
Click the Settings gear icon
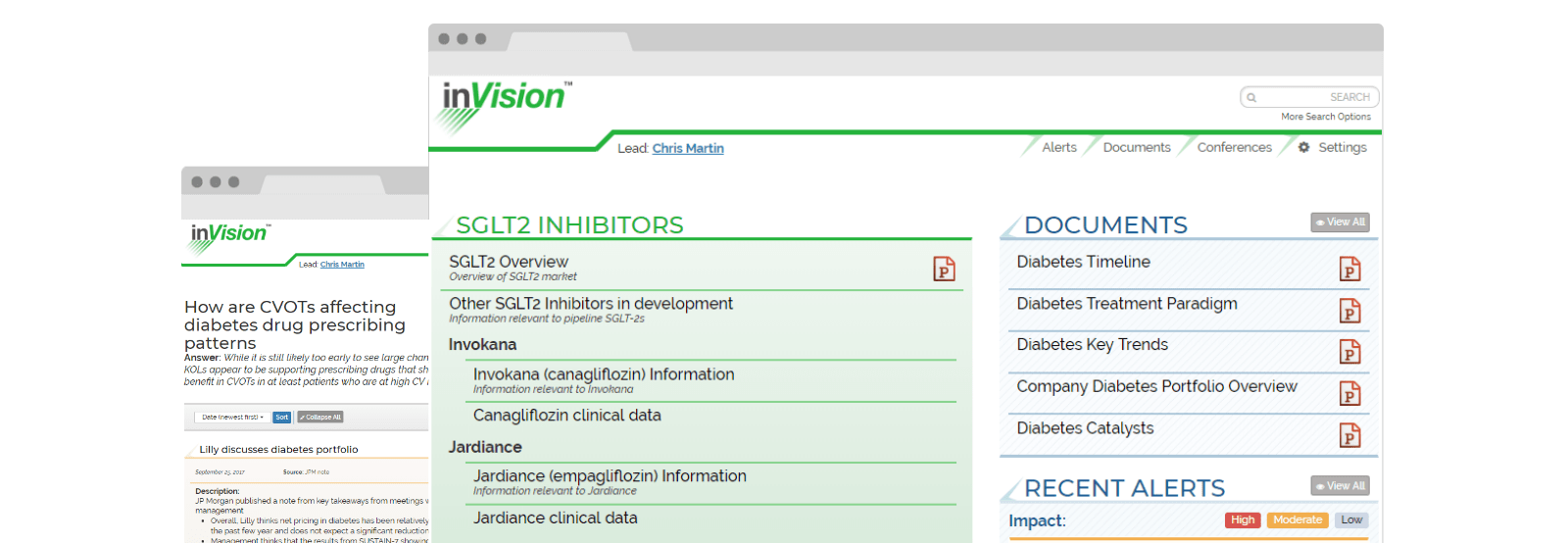(x=1303, y=147)
